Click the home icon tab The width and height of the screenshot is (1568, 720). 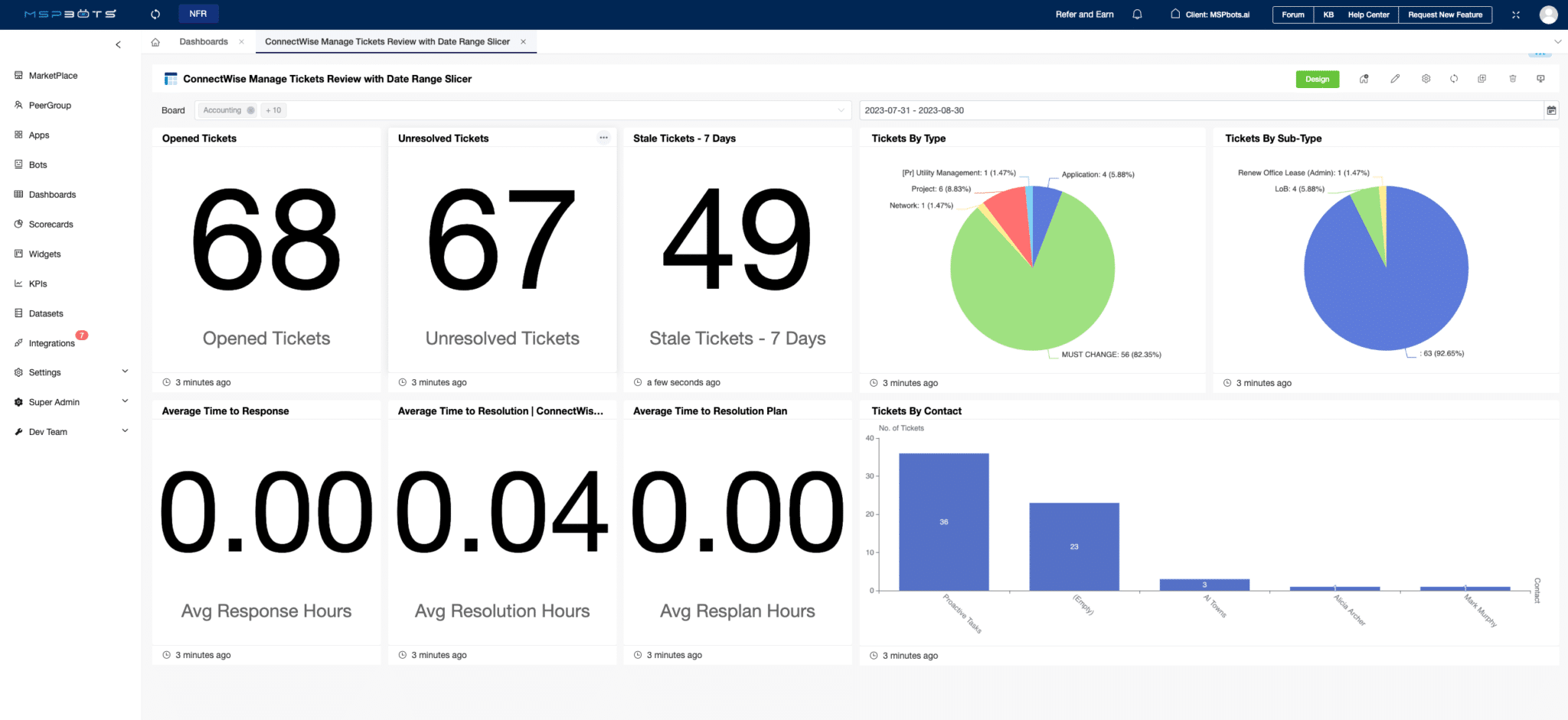click(x=155, y=42)
